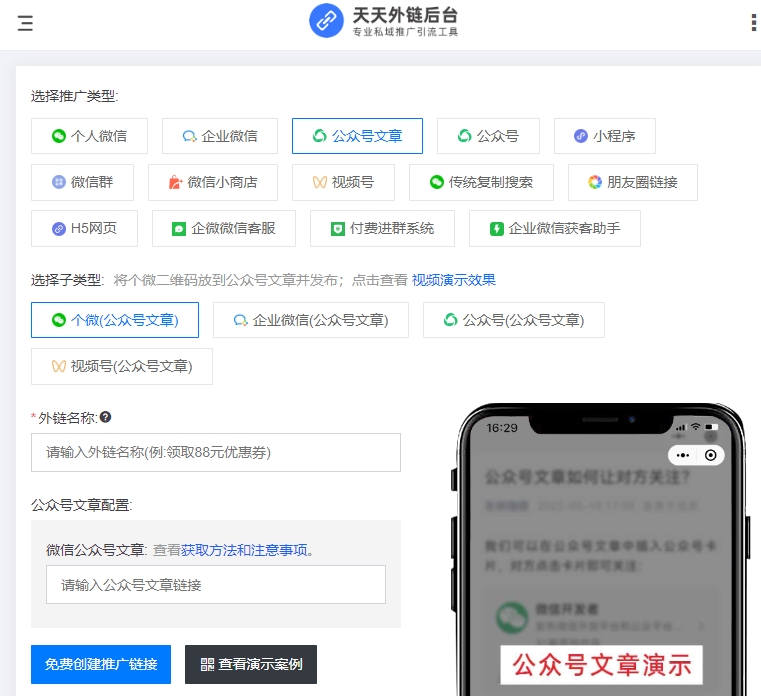The height and width of the screenshot is (696, 761).
Task: Click the 查看演示案例 button
Action: coord(251,664)
